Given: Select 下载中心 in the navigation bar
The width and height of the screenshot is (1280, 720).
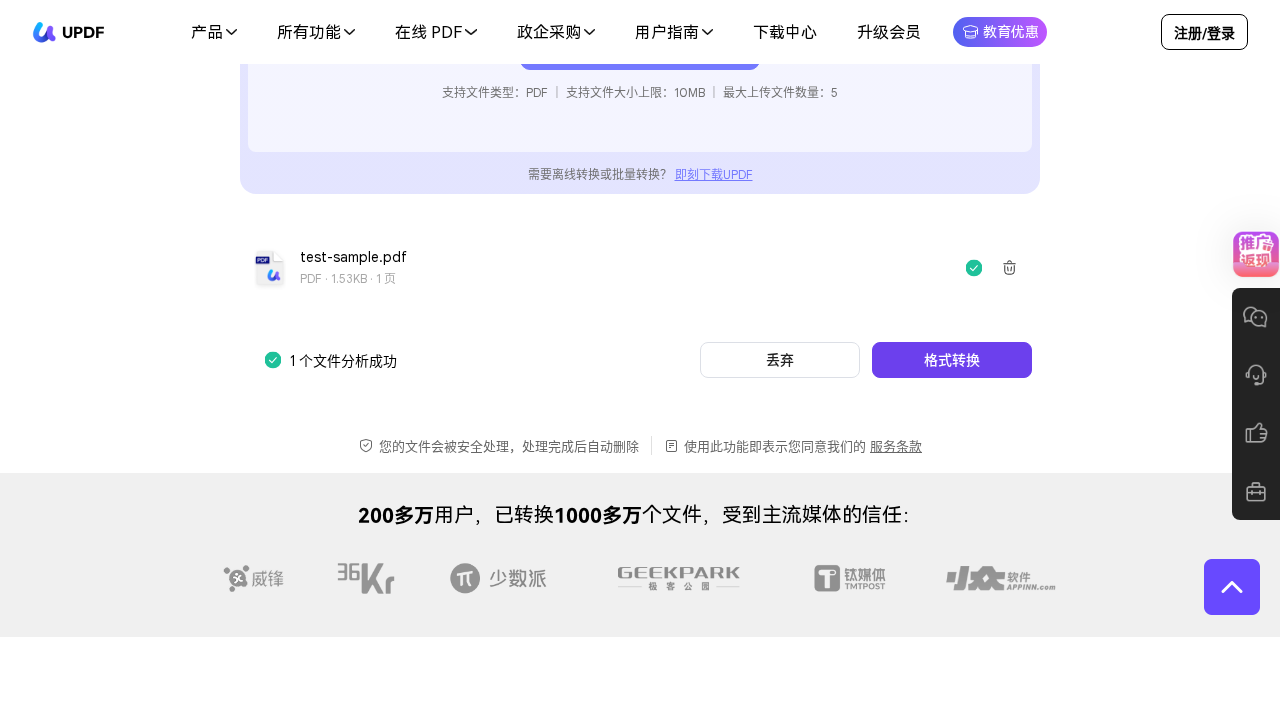Looking at the screenshot, I should click(784, 32).
